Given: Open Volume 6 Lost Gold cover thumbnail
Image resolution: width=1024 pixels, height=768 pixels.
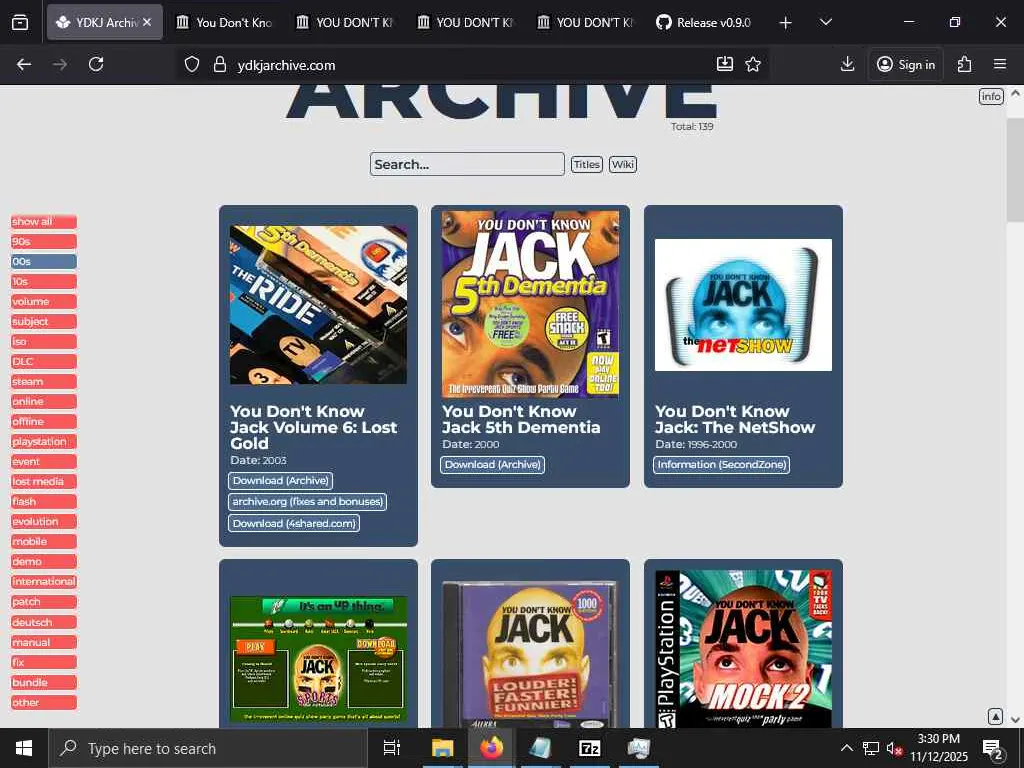Looking at the screenshot, I should click(318, 305).
